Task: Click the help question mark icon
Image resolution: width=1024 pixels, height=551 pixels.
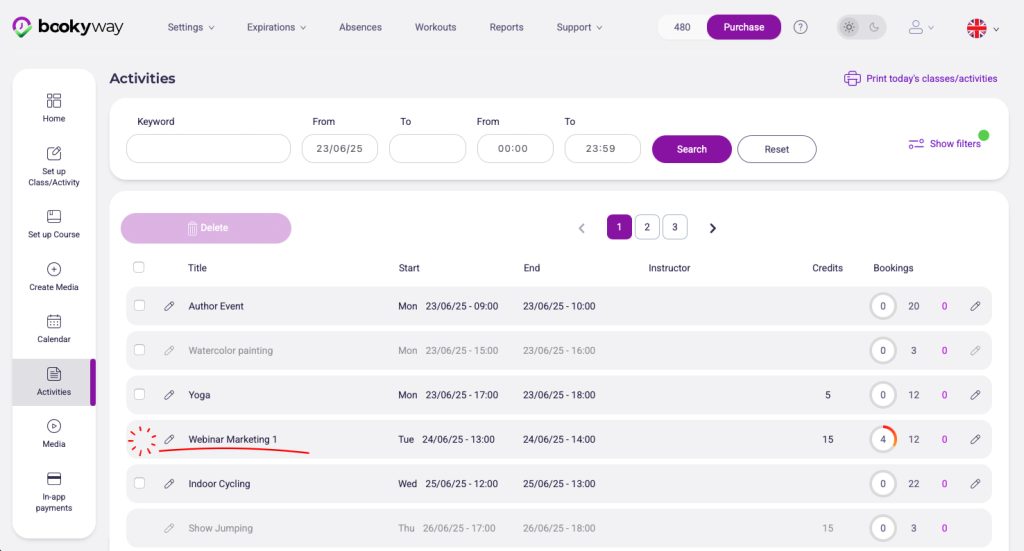Action: [x=800, y=27]
